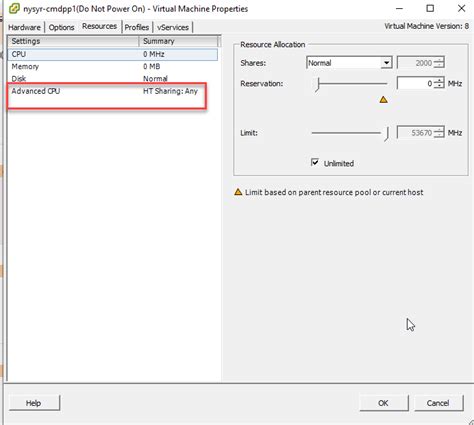
Task: Select the Disk settings row
Action: [113, 79]
